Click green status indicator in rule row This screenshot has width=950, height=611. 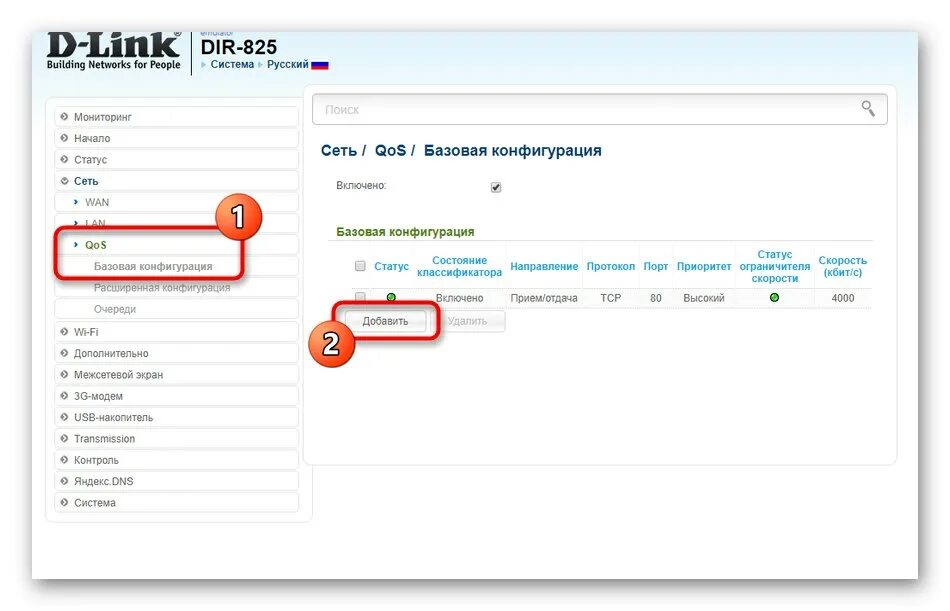click(391, 298)
